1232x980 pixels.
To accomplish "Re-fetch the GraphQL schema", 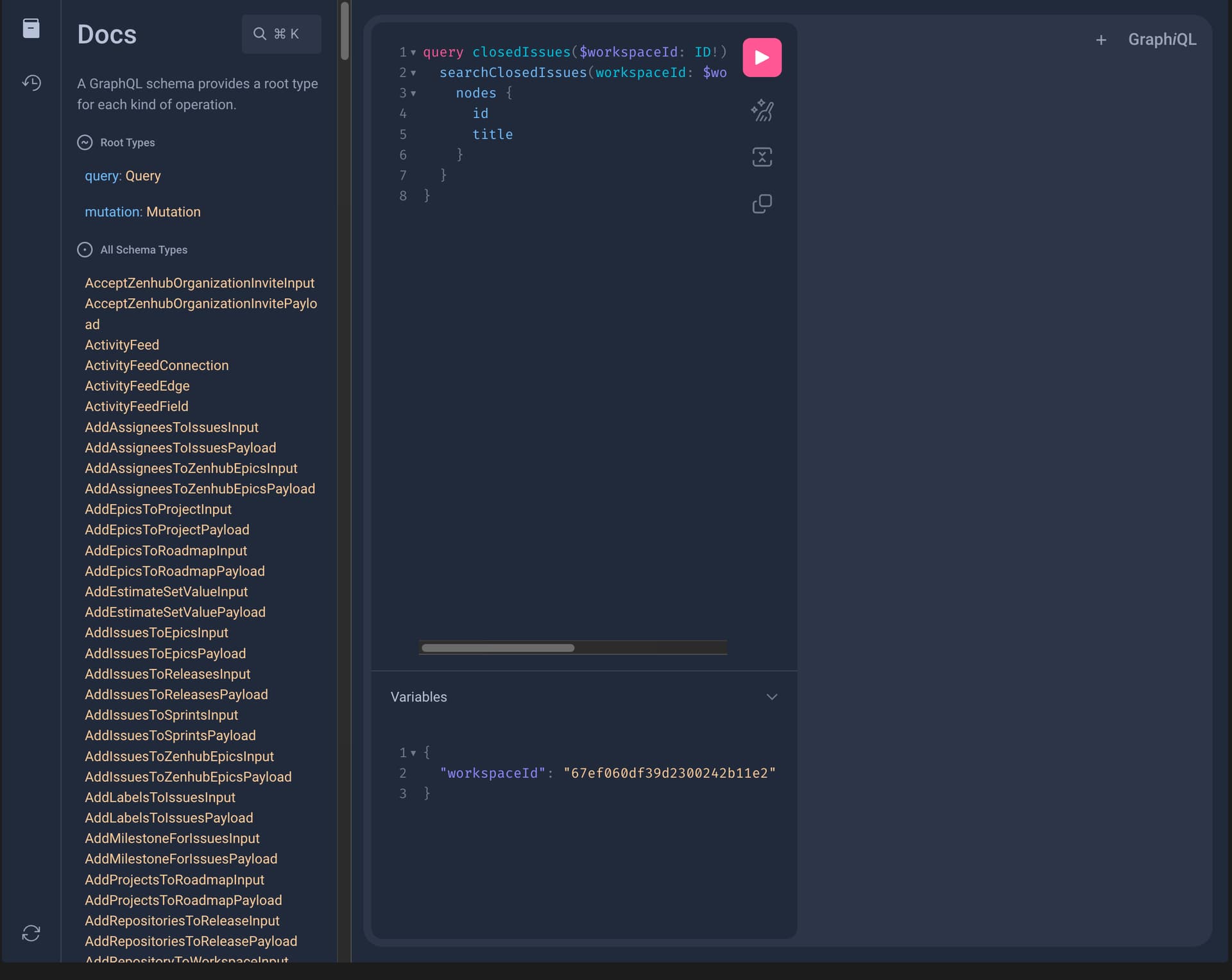I will [31, 933].
